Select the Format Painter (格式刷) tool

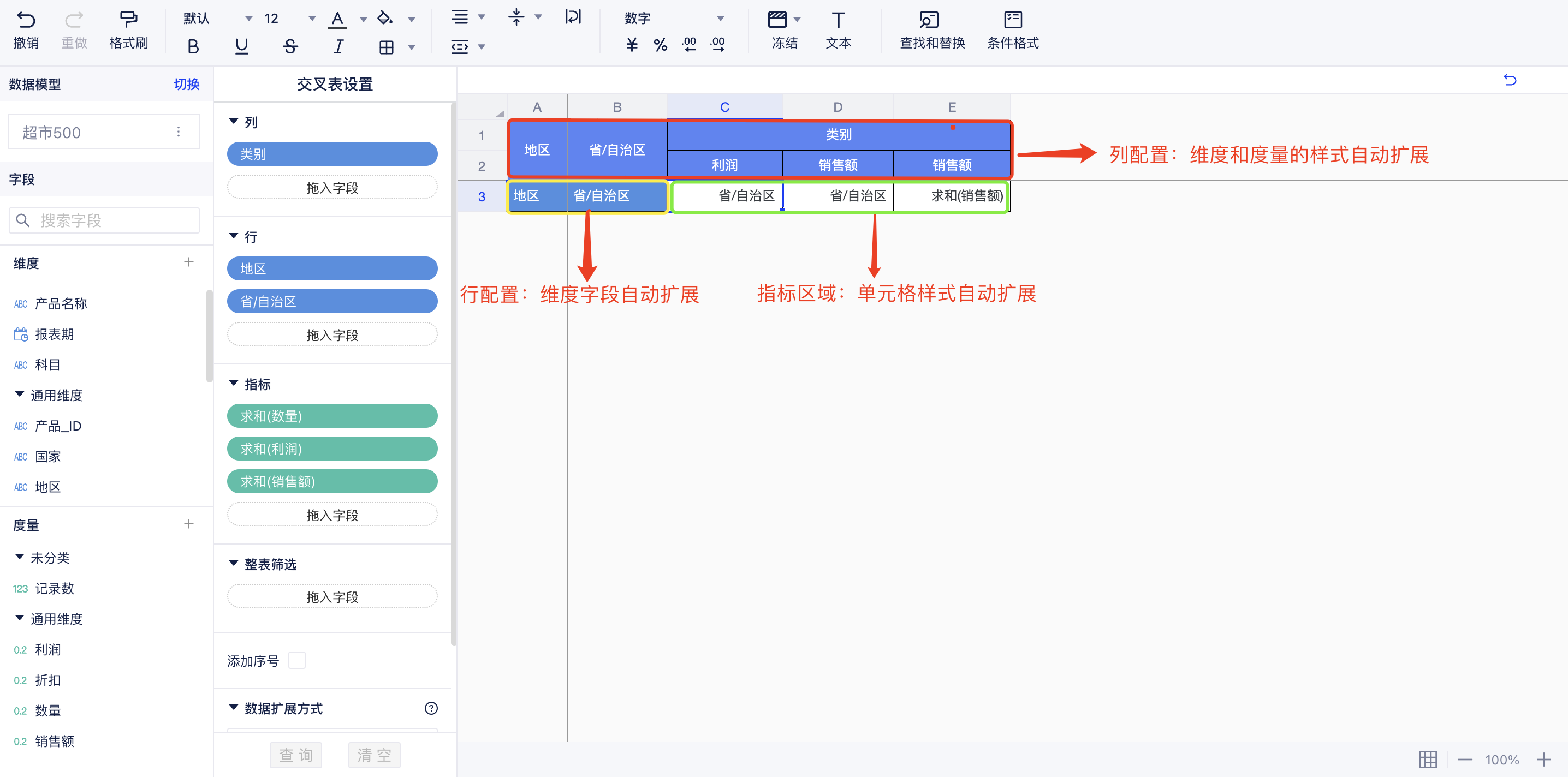click(128, 20)
